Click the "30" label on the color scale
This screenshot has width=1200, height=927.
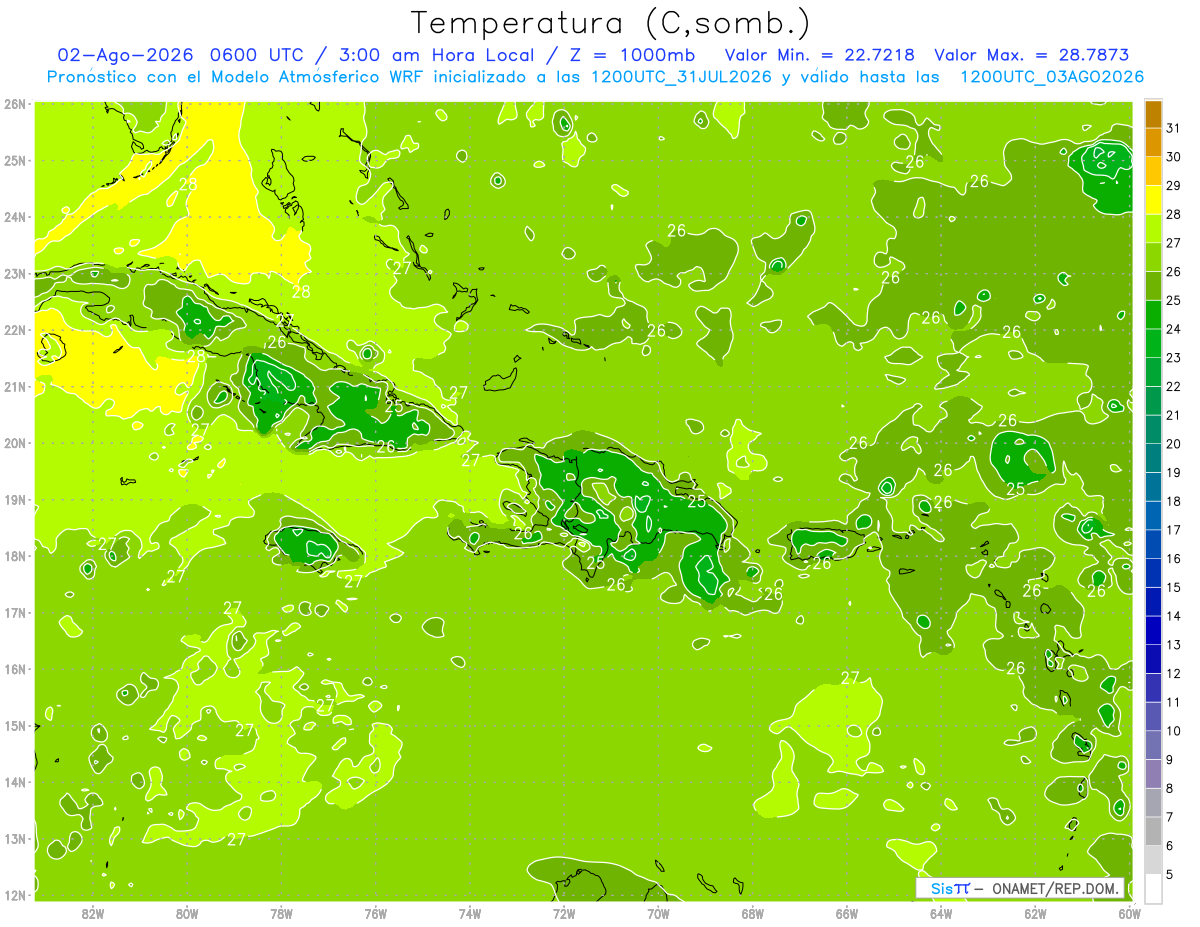point(1174,157)
